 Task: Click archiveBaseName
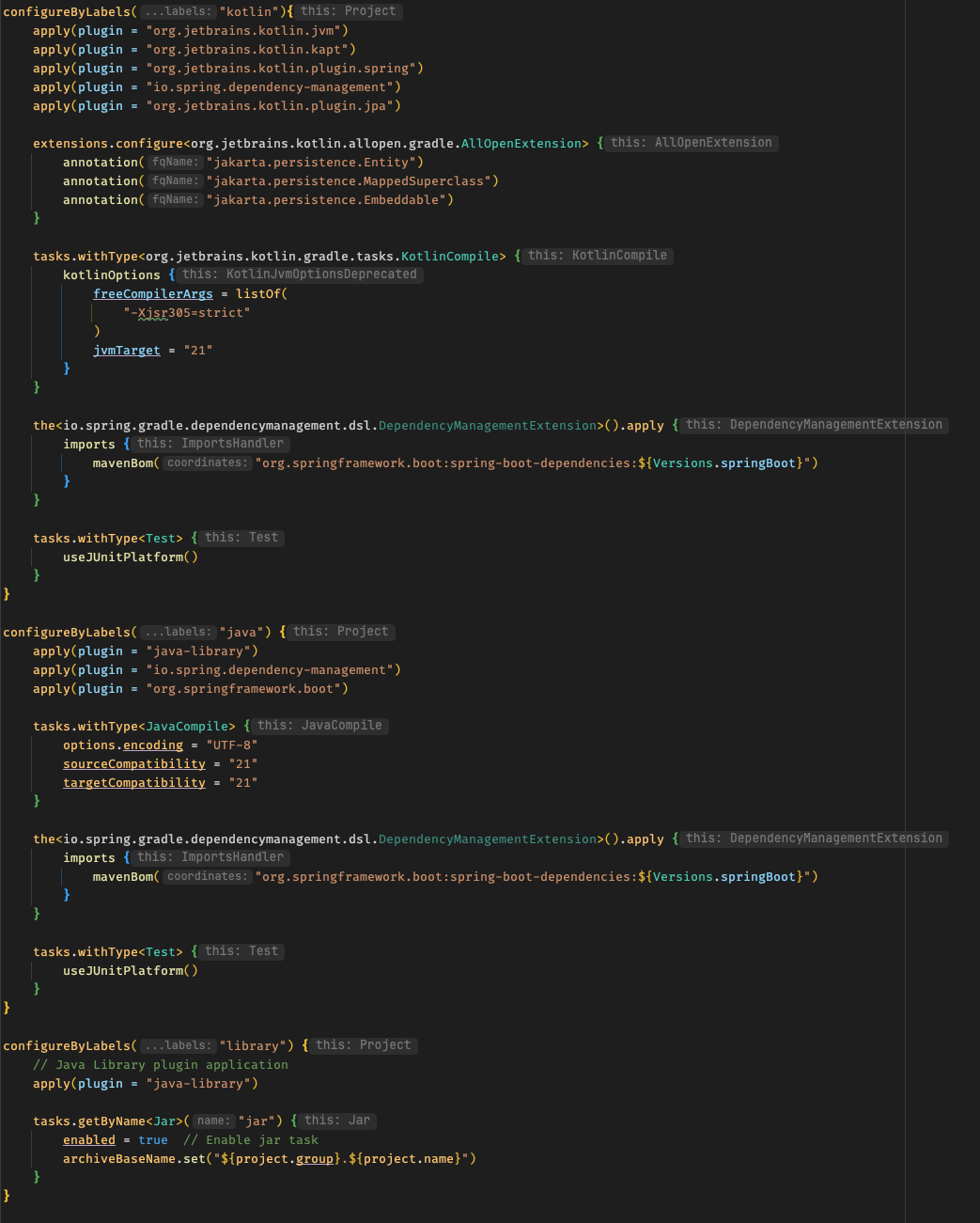119,1158
